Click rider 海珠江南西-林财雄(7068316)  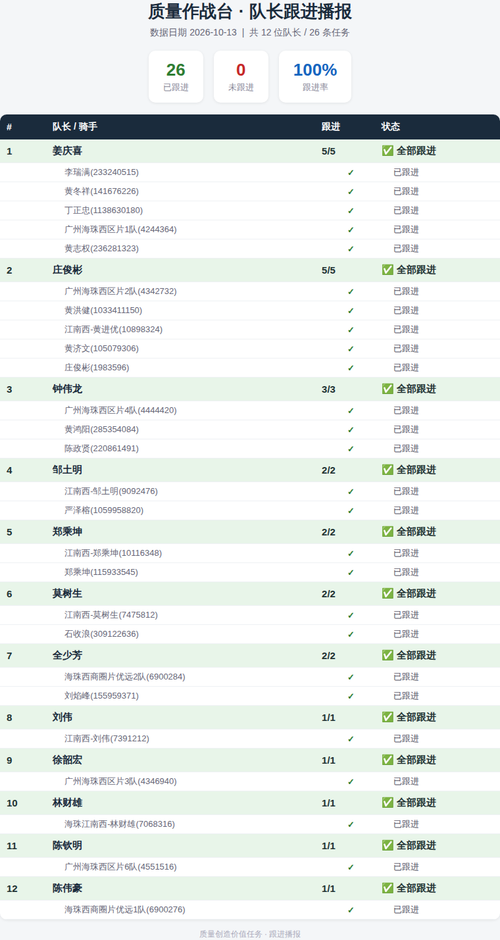[120, 824]
